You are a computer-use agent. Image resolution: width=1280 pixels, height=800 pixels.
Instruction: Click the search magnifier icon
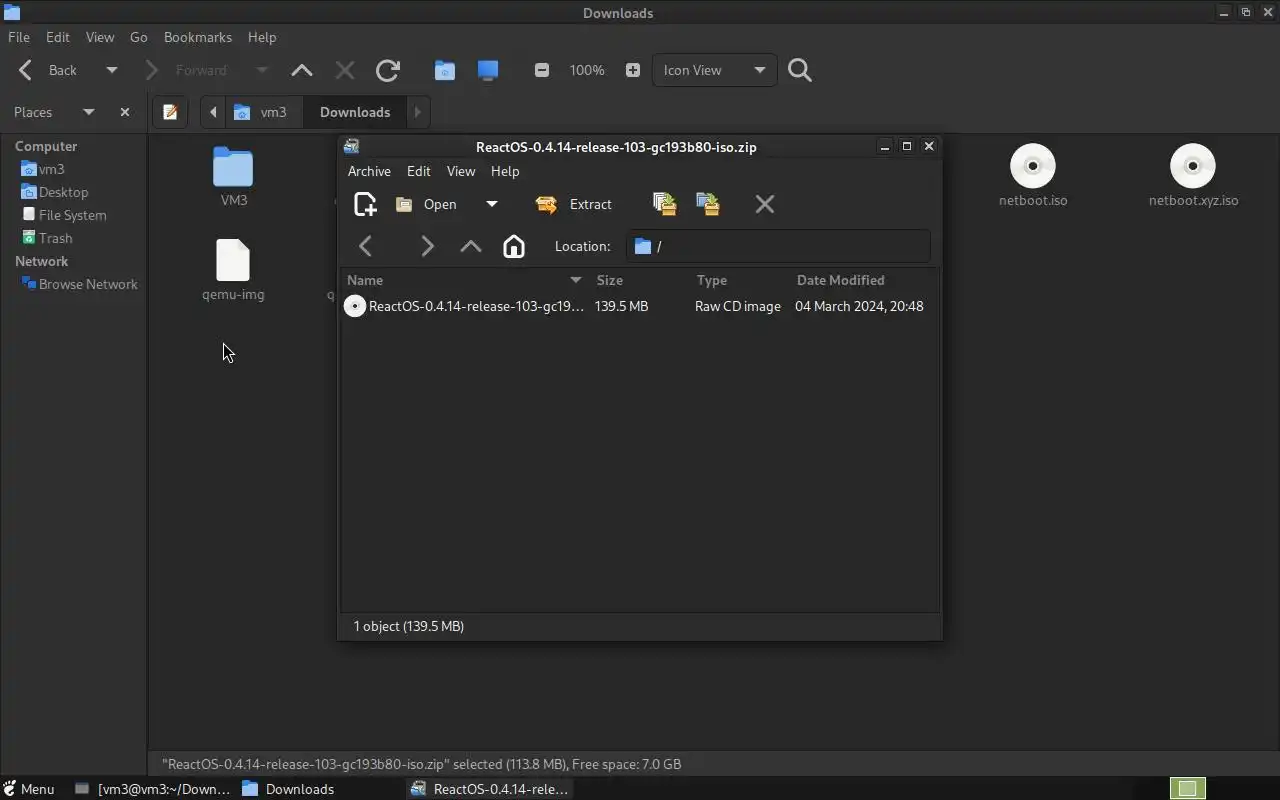click(800, 70)
